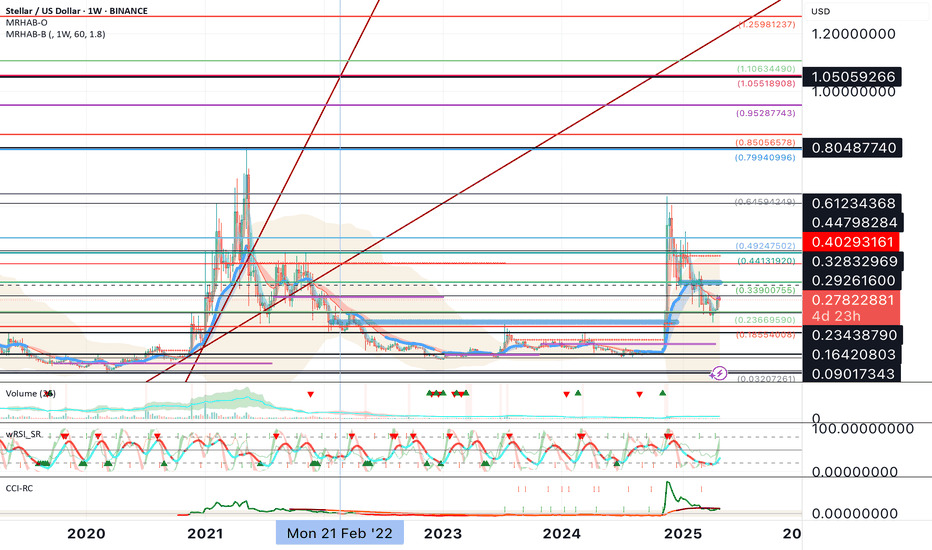Click the (0.44131920) level label
Screen dimensions: 932x550
pos(766,261)
